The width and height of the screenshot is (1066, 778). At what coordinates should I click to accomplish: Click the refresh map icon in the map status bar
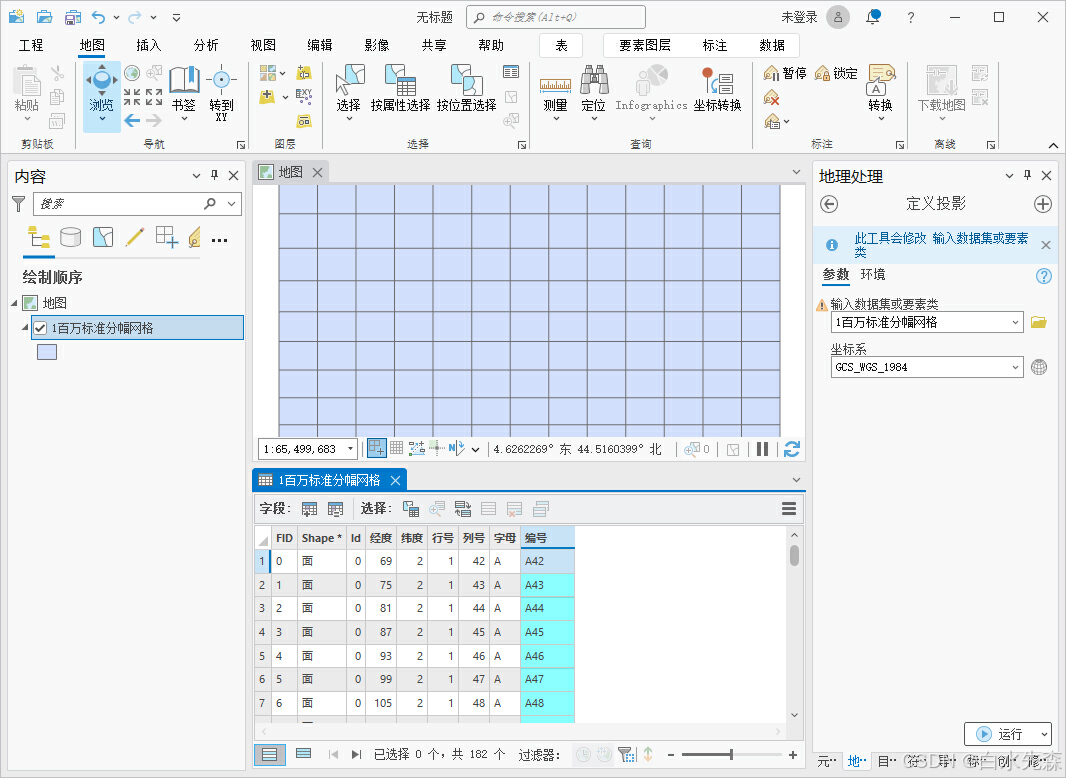791,449
